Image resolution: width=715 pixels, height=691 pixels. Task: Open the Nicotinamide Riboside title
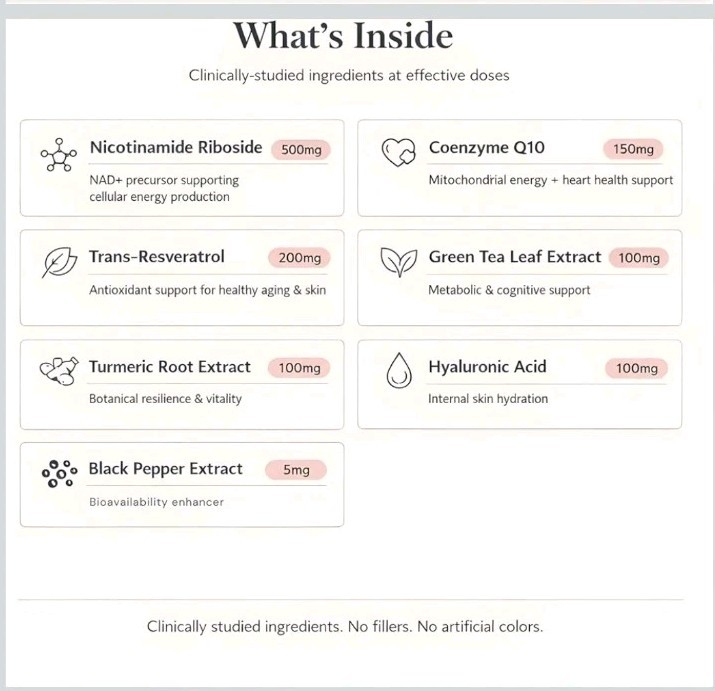point(176,147)
